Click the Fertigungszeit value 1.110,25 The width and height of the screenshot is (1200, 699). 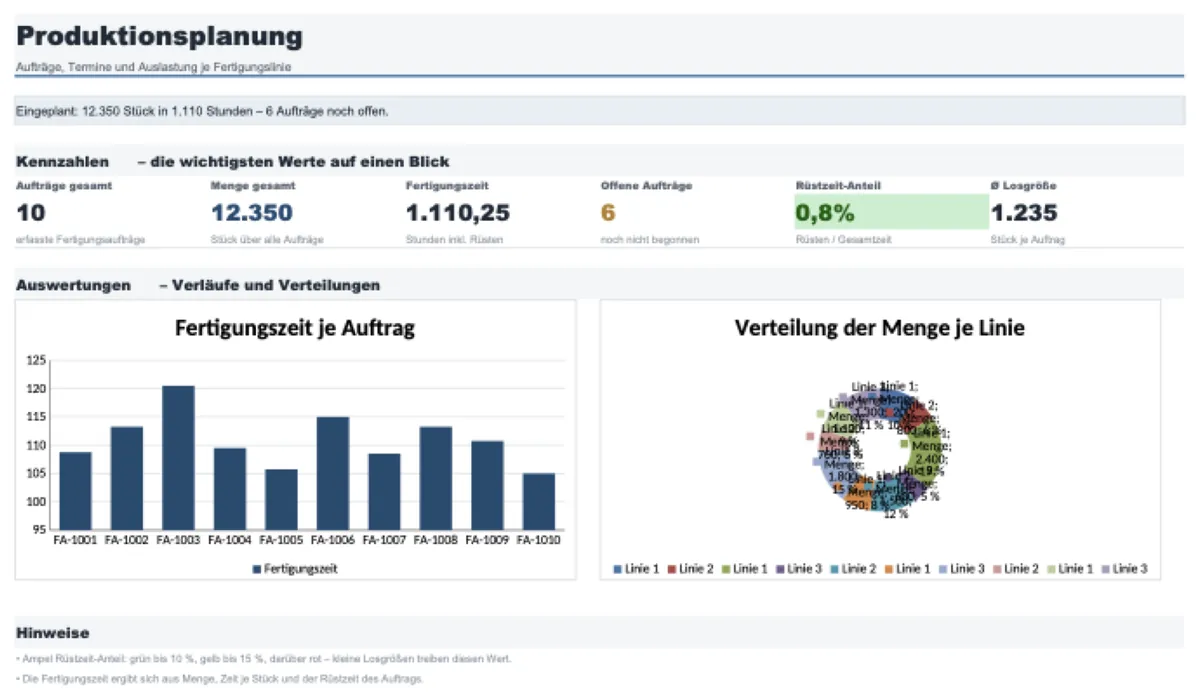coord(458,212)
